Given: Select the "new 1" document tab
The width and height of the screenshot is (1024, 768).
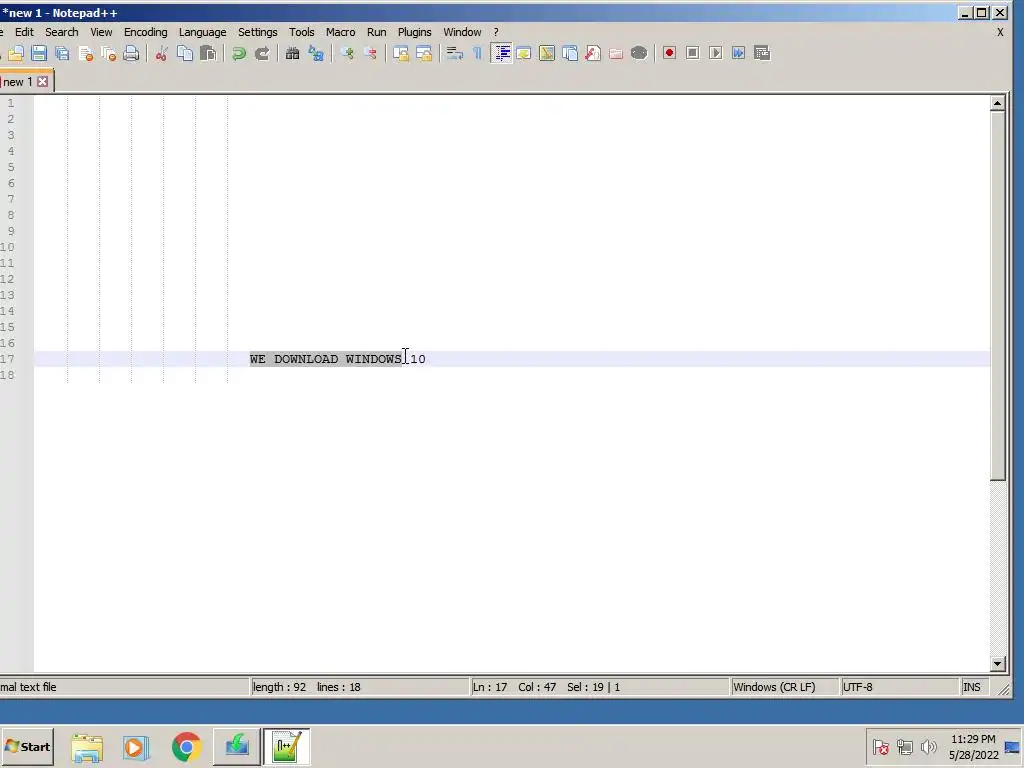Looking at the screenshot, I should [x=18, y=82].
